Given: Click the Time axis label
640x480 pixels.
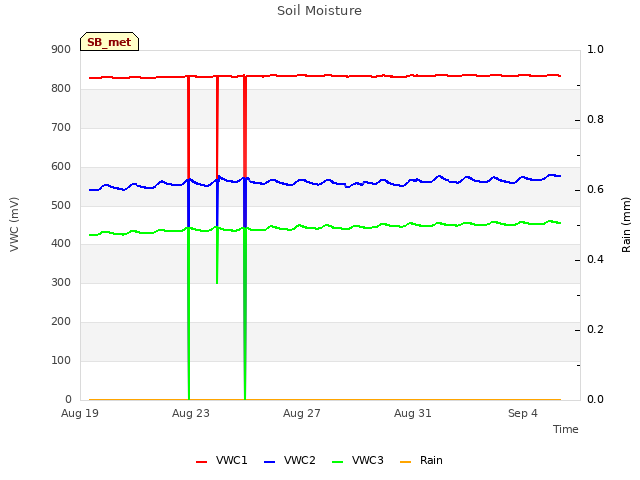Looking at the screenshot, I should [566, 429].
